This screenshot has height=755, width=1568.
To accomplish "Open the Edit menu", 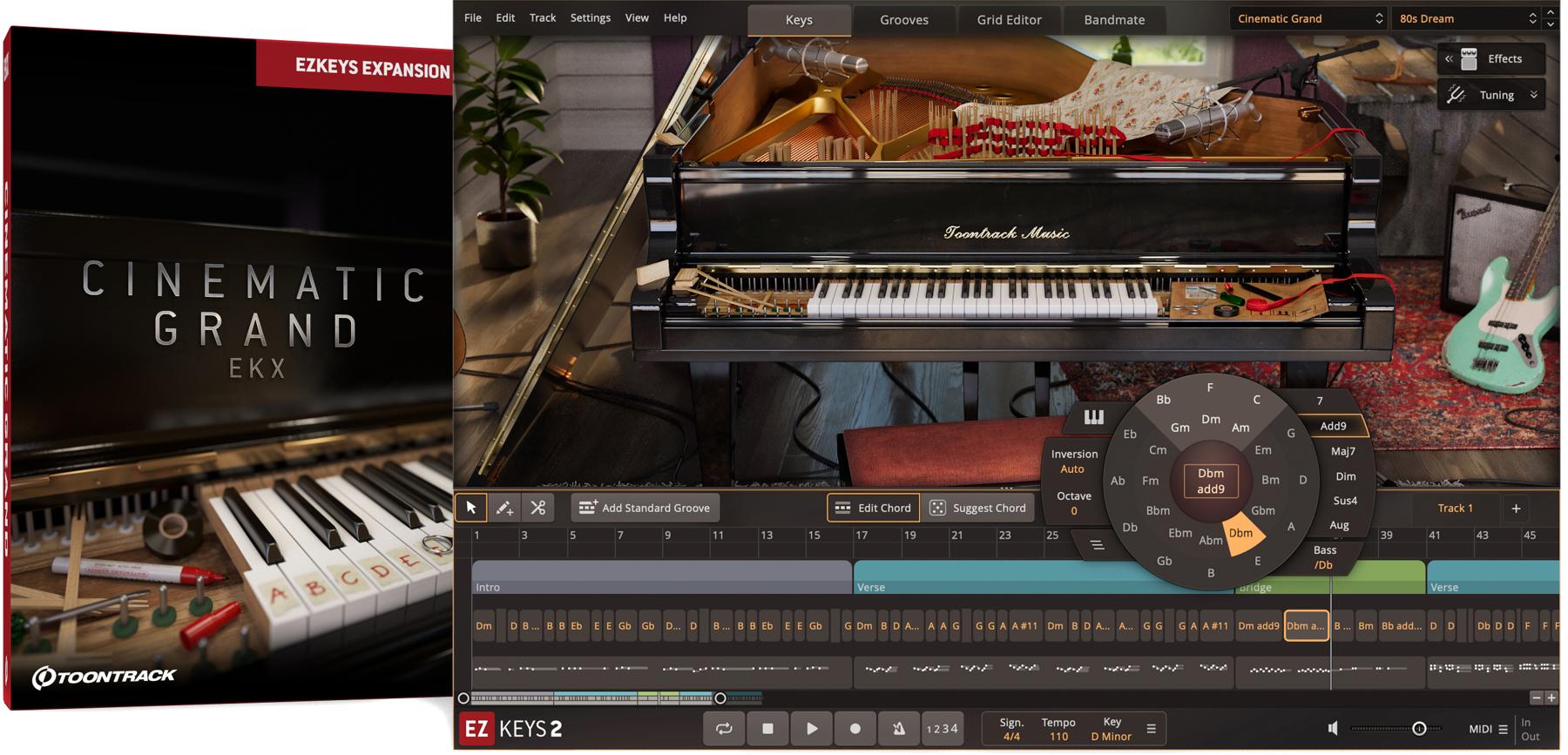I will click(x=505, y=17).
